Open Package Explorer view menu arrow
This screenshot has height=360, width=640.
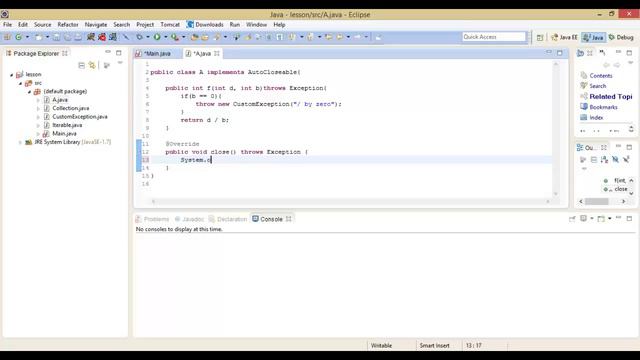[120, 63]
